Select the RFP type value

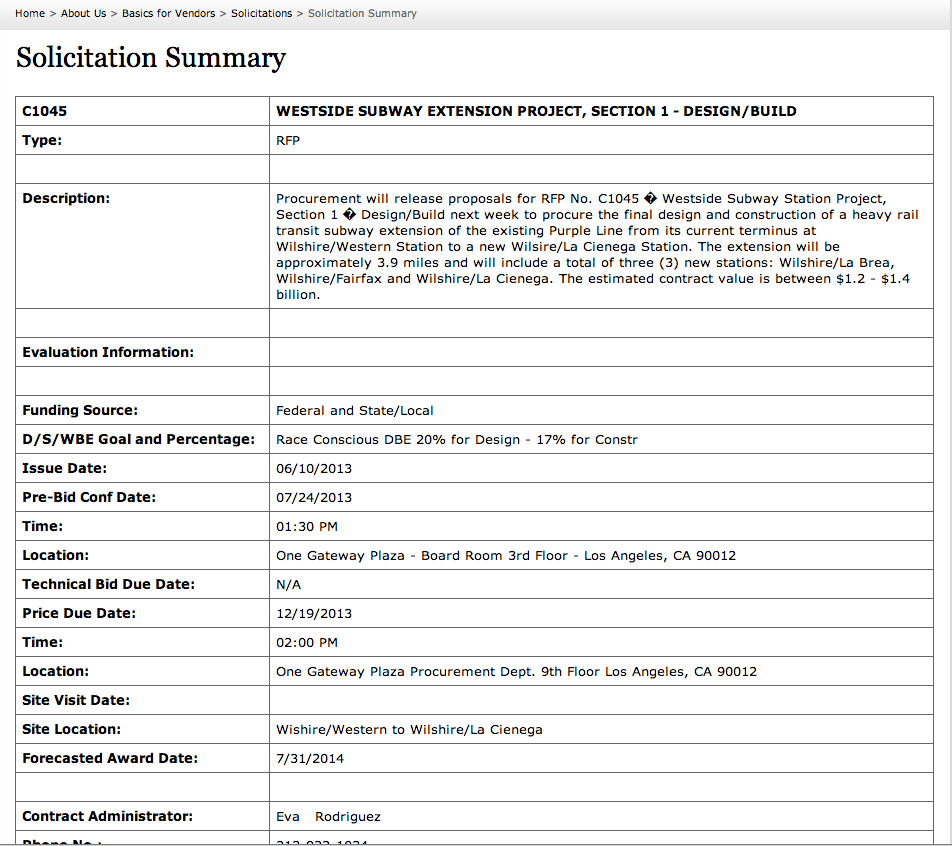coord(288,140)
